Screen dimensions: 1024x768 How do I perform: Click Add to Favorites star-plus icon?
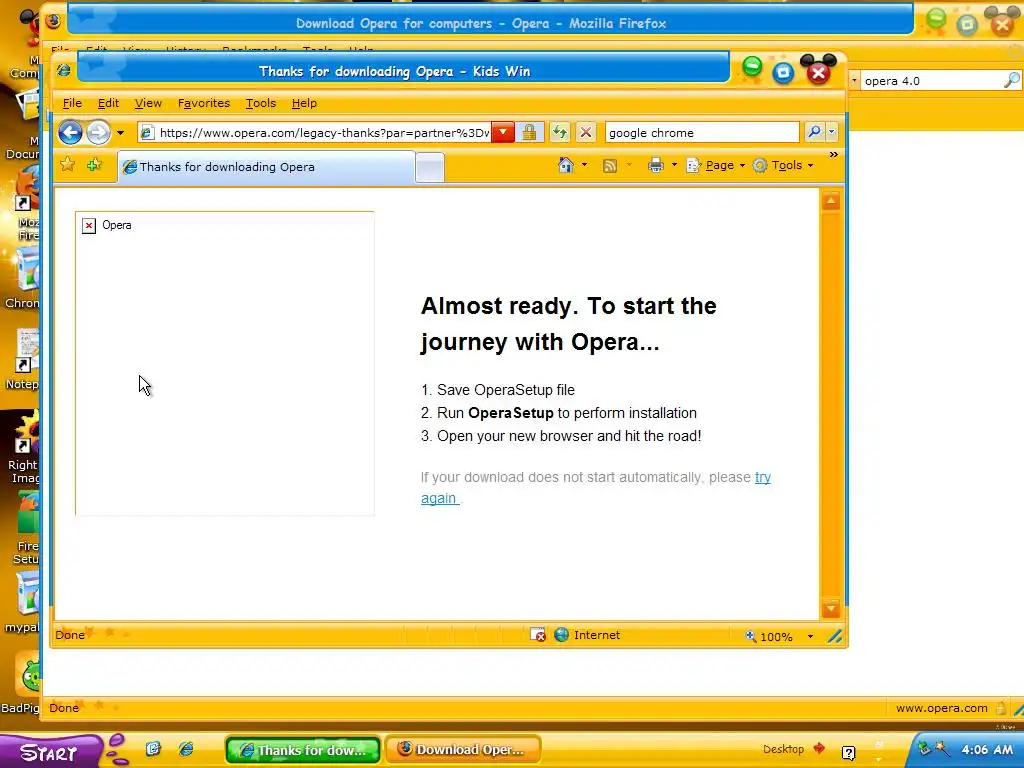(x=95, y=165)
